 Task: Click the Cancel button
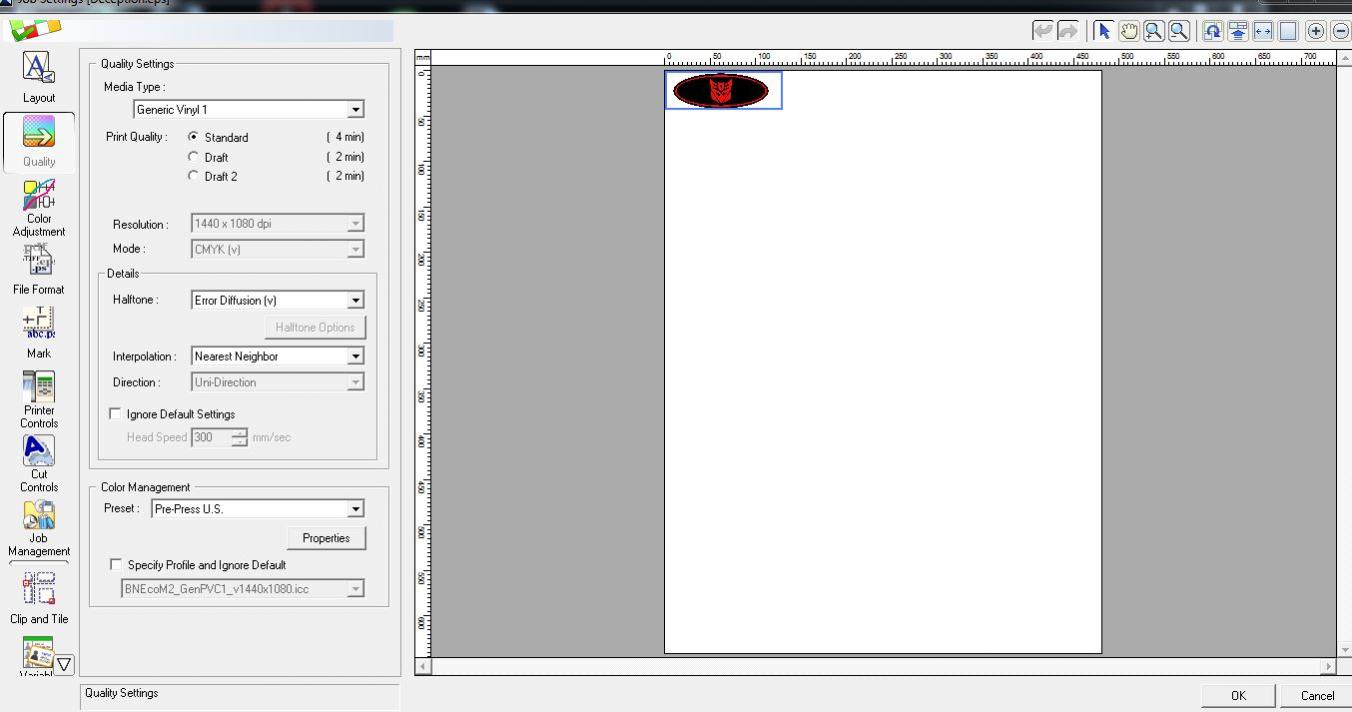[1317, 695]
